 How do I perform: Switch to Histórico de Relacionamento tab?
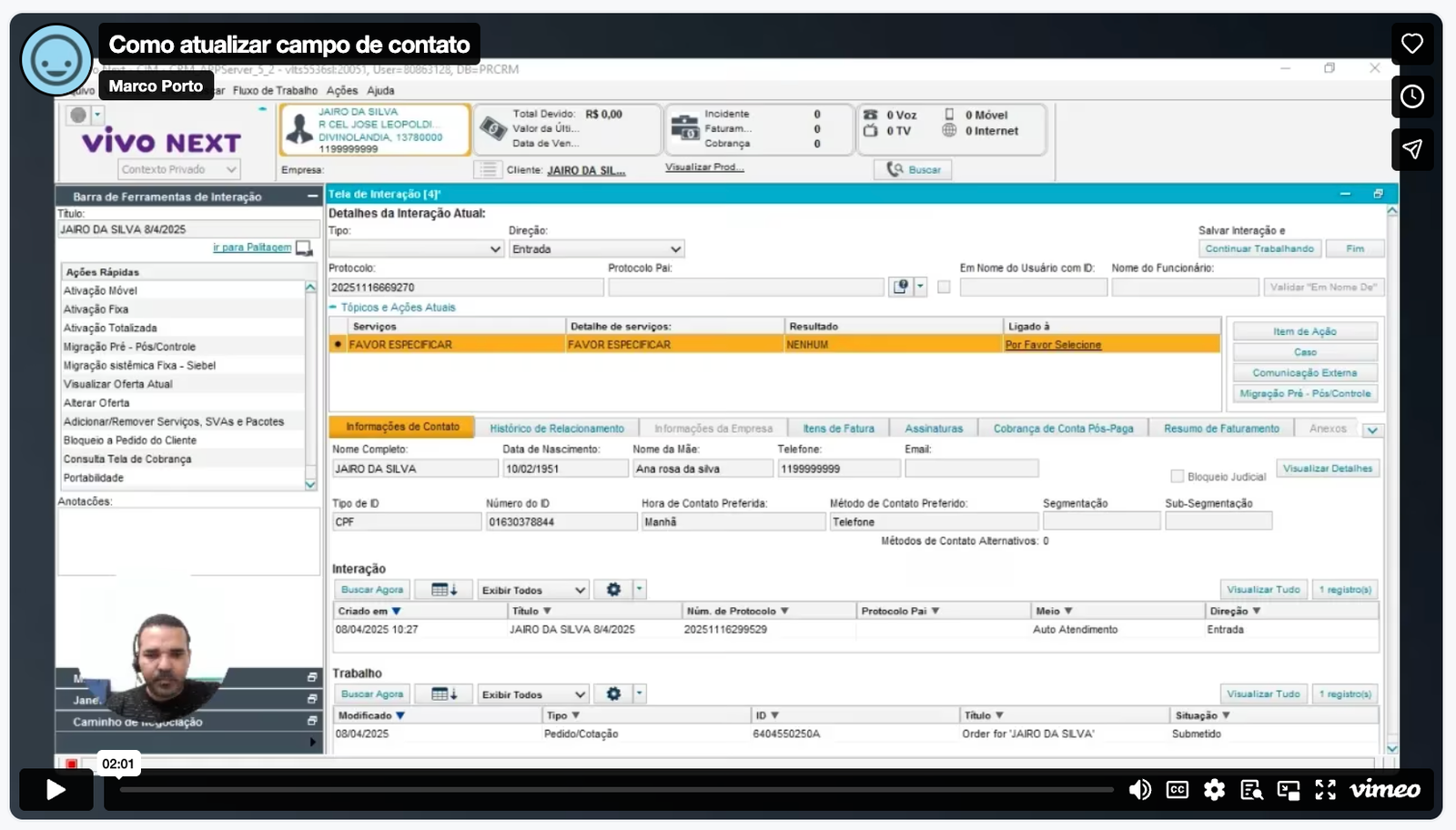point(557,429)
